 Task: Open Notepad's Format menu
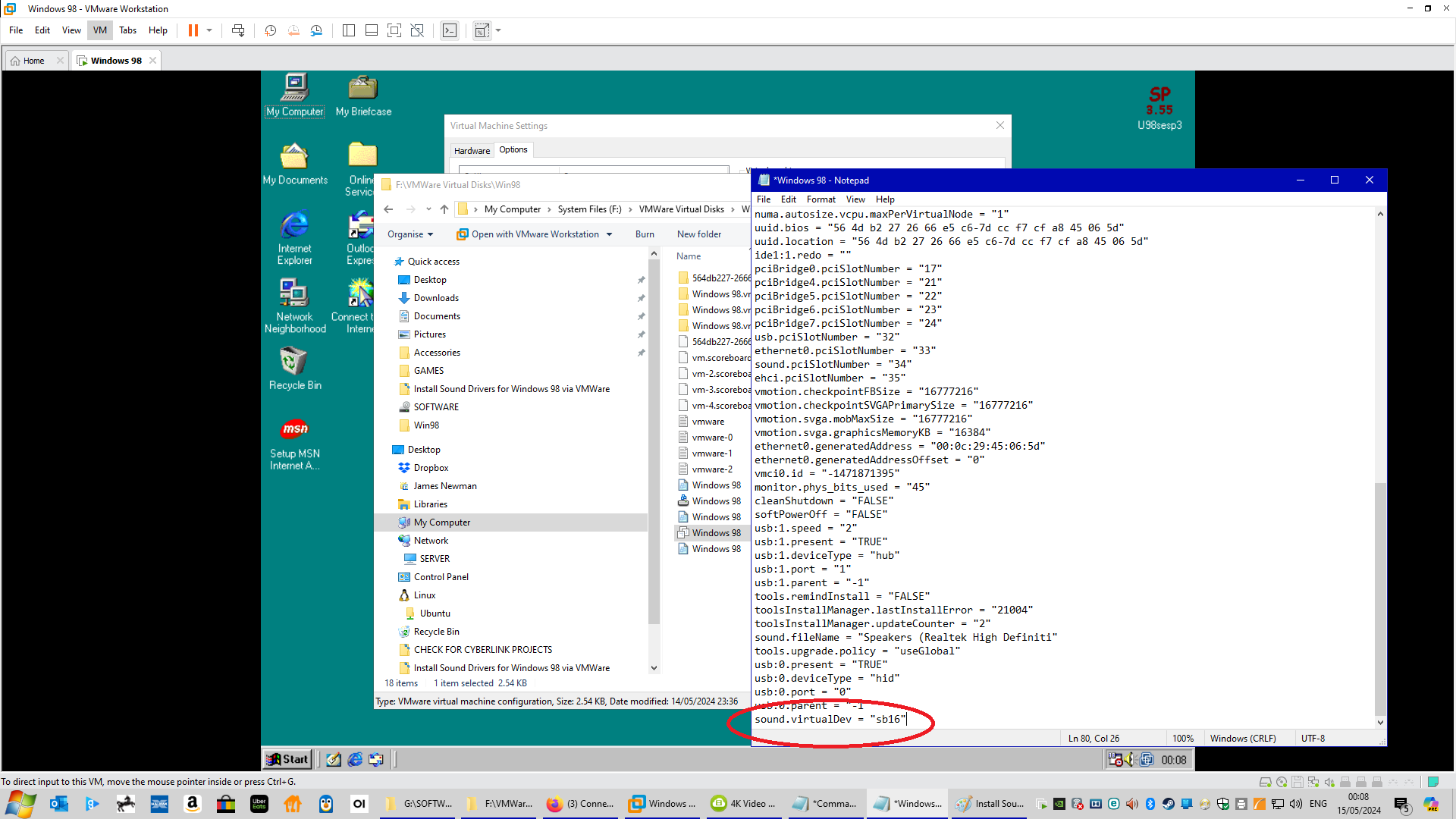click(x=821, y=199)
